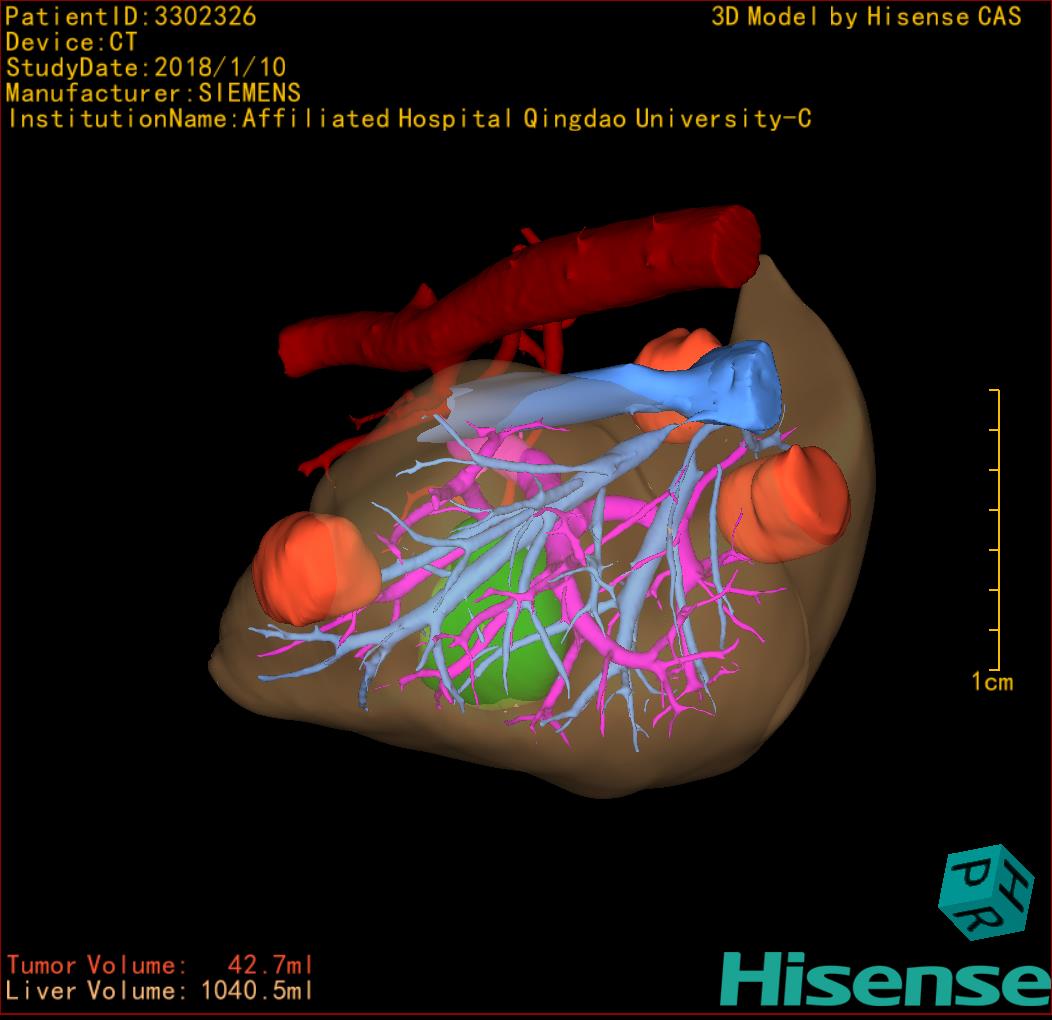Click the large orange lesion at the right of the liver
The width and height of the screenshot is (1052, 1020).
point(783,503)
